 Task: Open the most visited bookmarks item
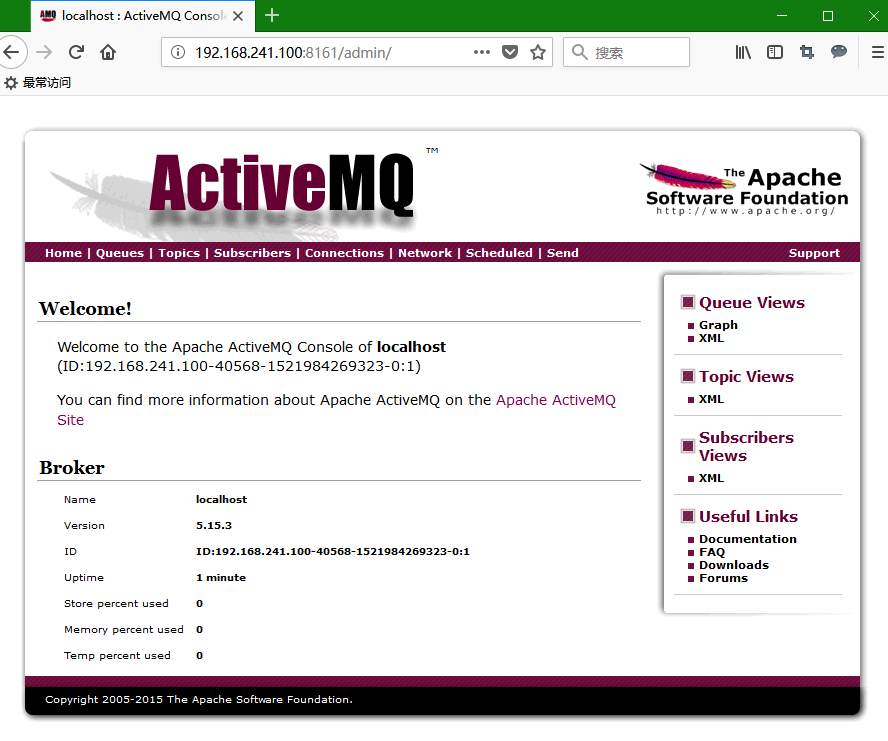click(x=38, y=83)
